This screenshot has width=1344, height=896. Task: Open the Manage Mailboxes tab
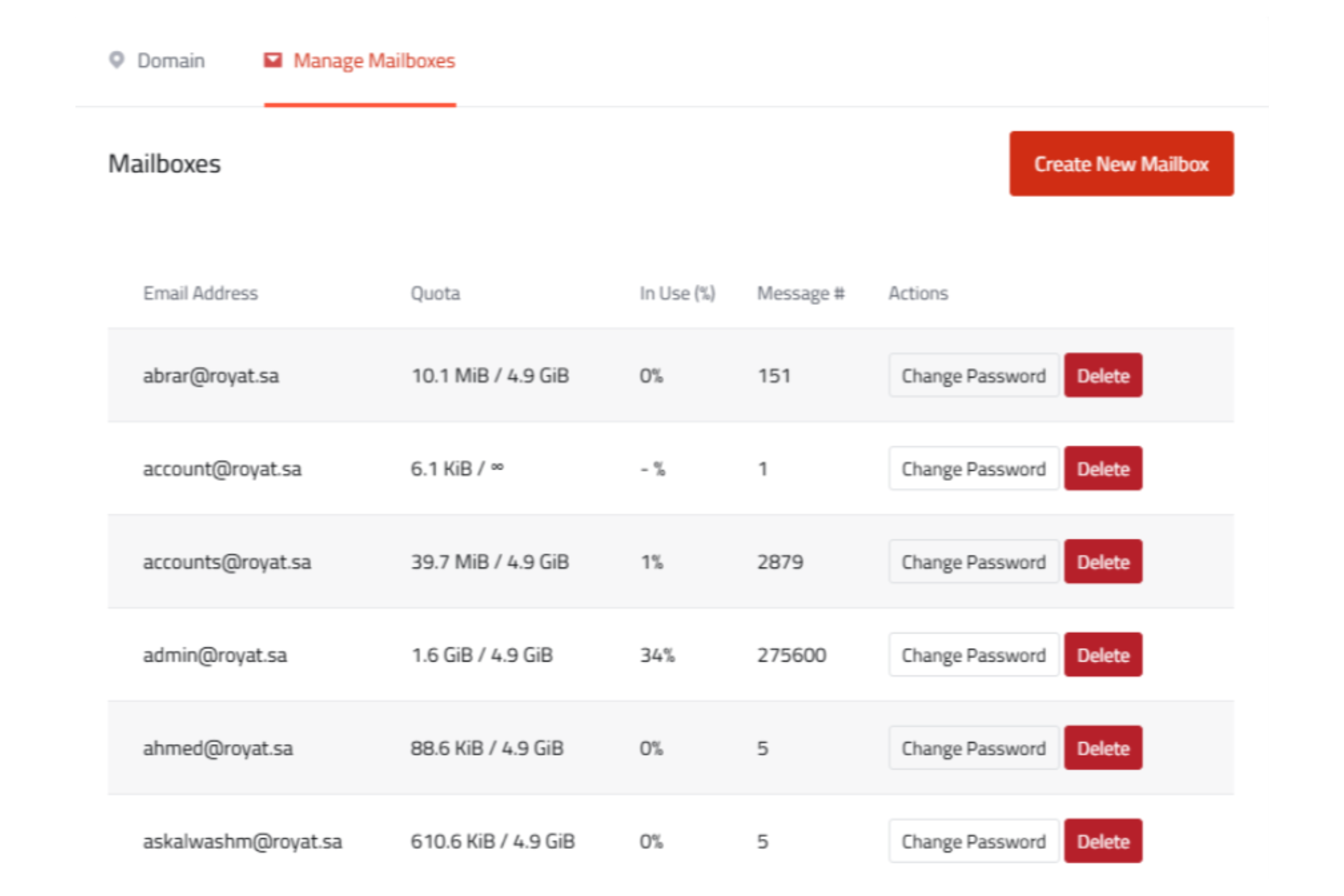(374, 61)
